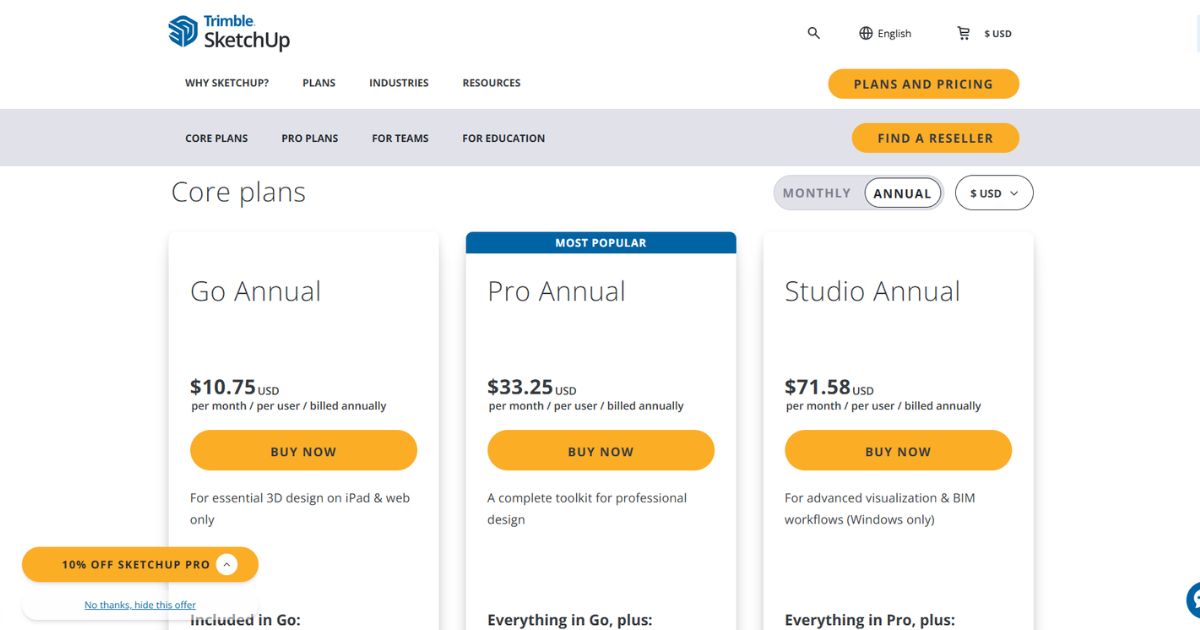This screenshot has width=1200, height=630.
Task: Select the Annual billing option
Action: pos(903,193)
